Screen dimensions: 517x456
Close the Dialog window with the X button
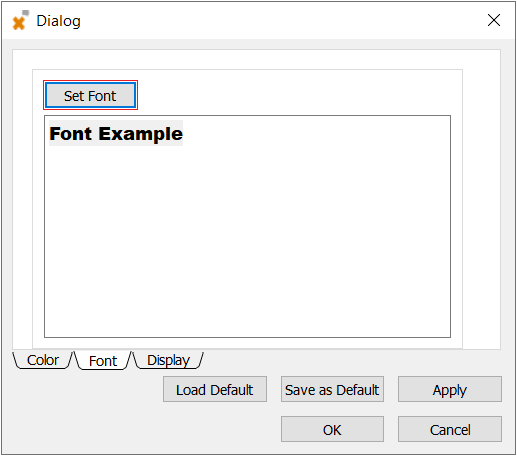coord(493,20)
